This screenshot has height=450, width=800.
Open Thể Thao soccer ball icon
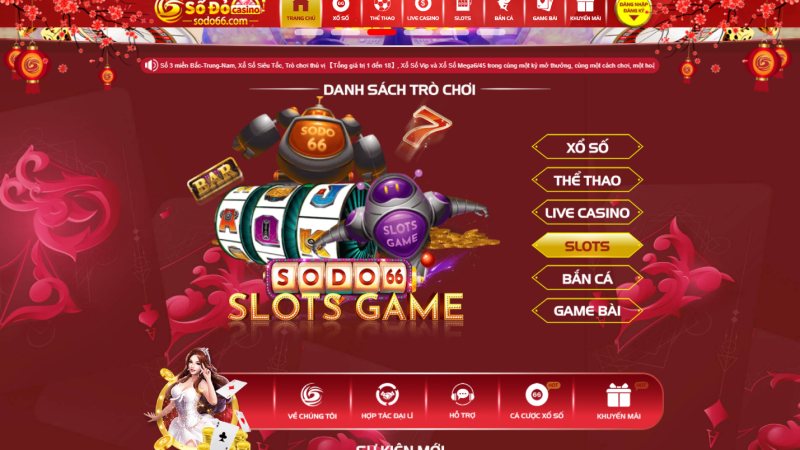[x=382, y=6]
